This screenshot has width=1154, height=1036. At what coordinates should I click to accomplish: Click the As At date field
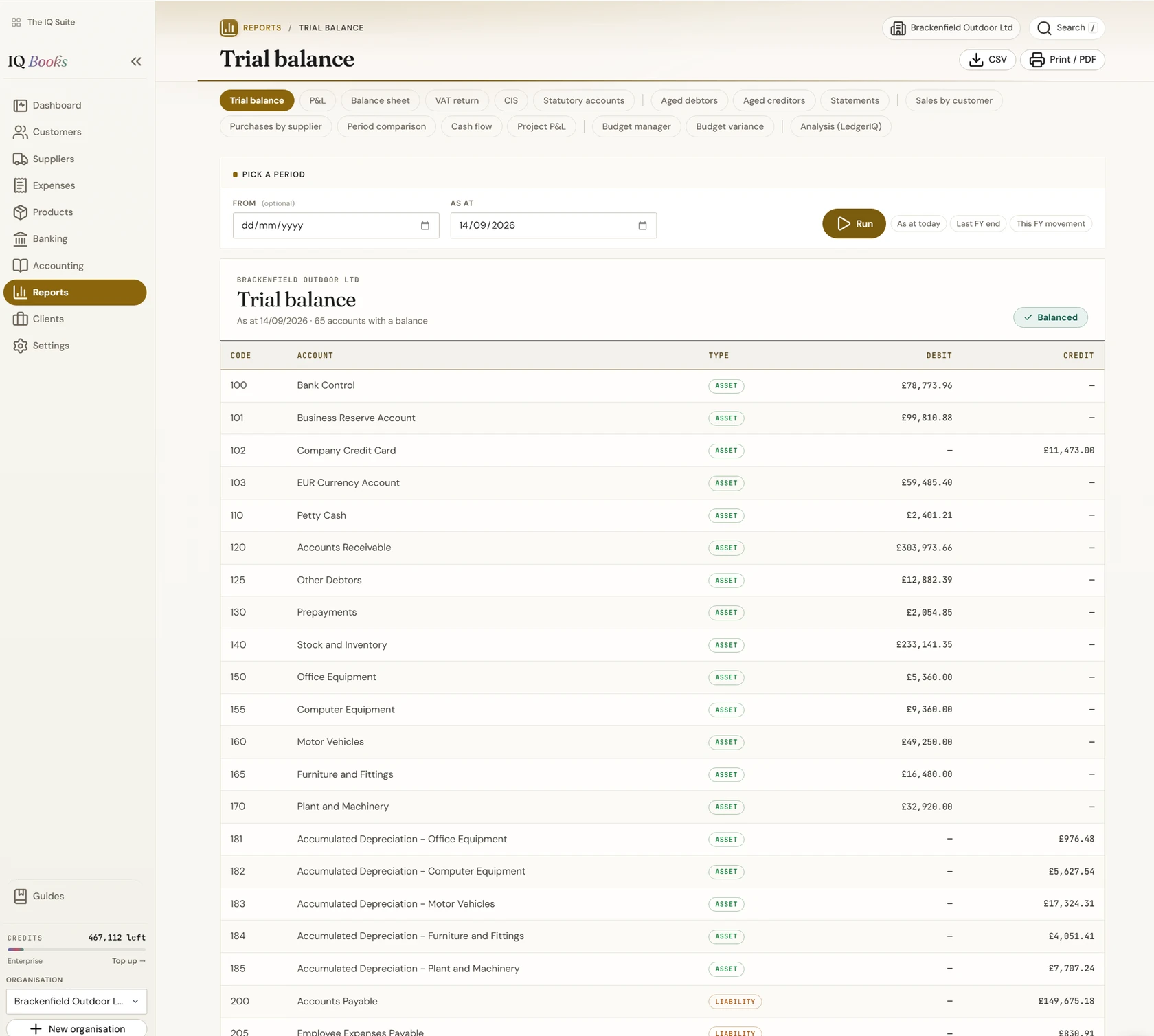click(x=554, y=225)
